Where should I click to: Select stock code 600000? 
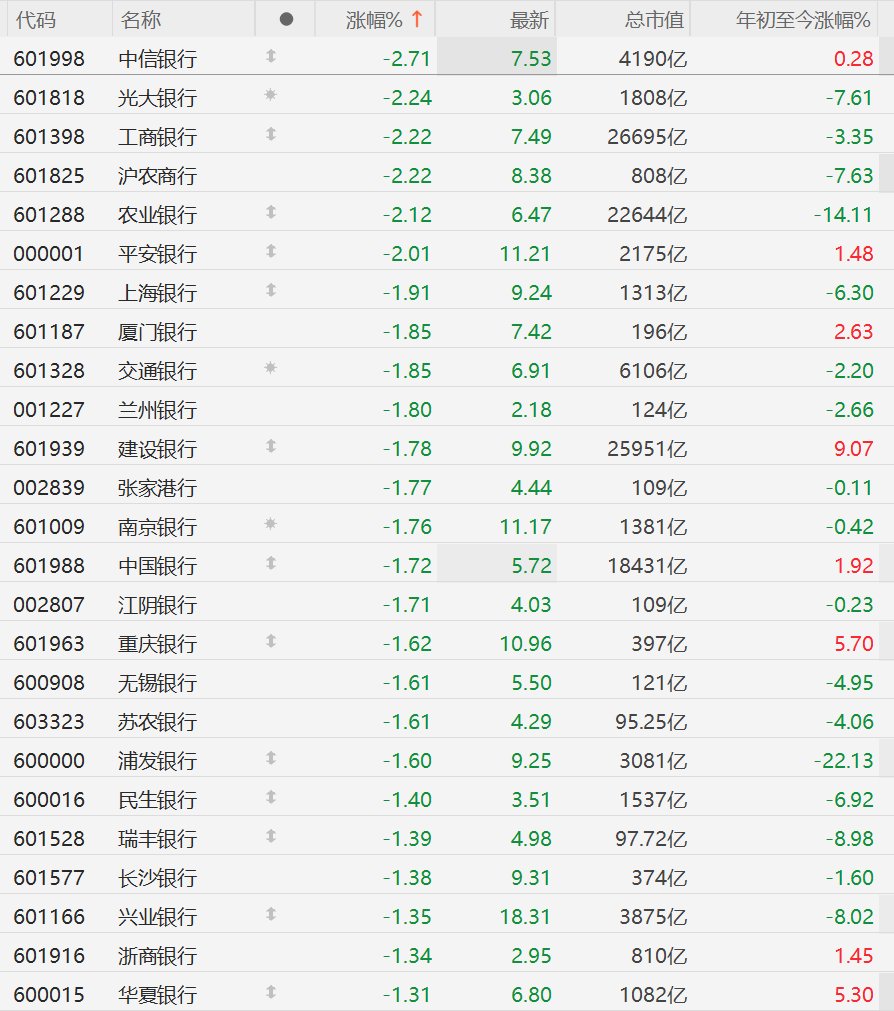coord(49,761)
